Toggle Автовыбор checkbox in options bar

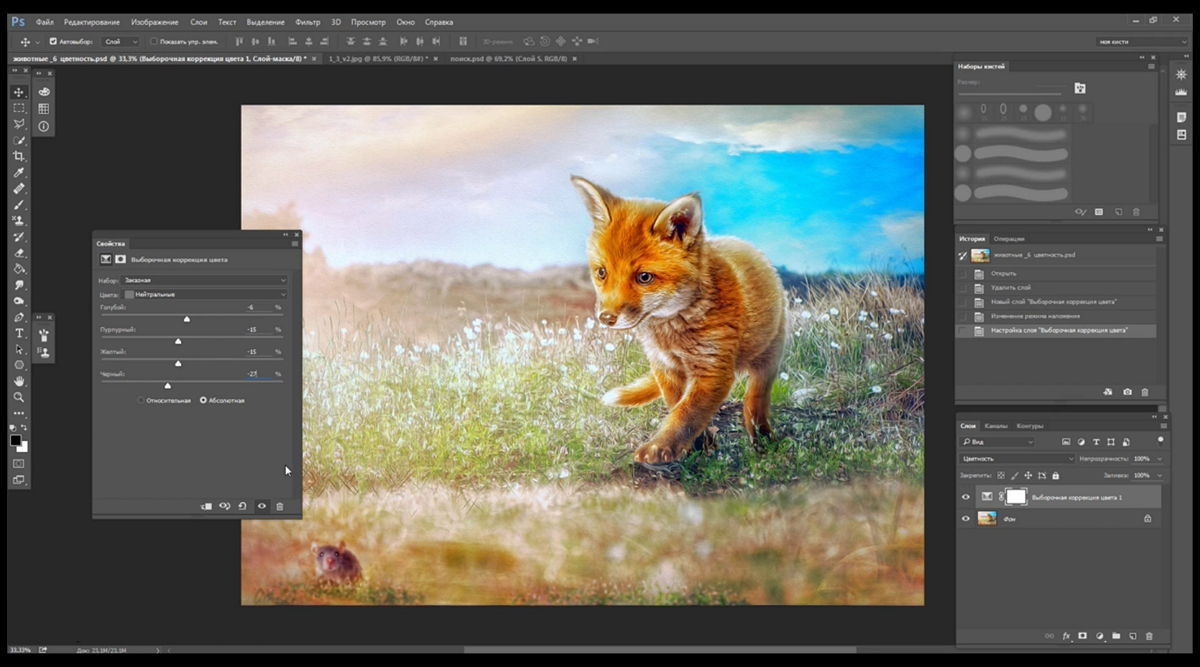coord(53,42)
